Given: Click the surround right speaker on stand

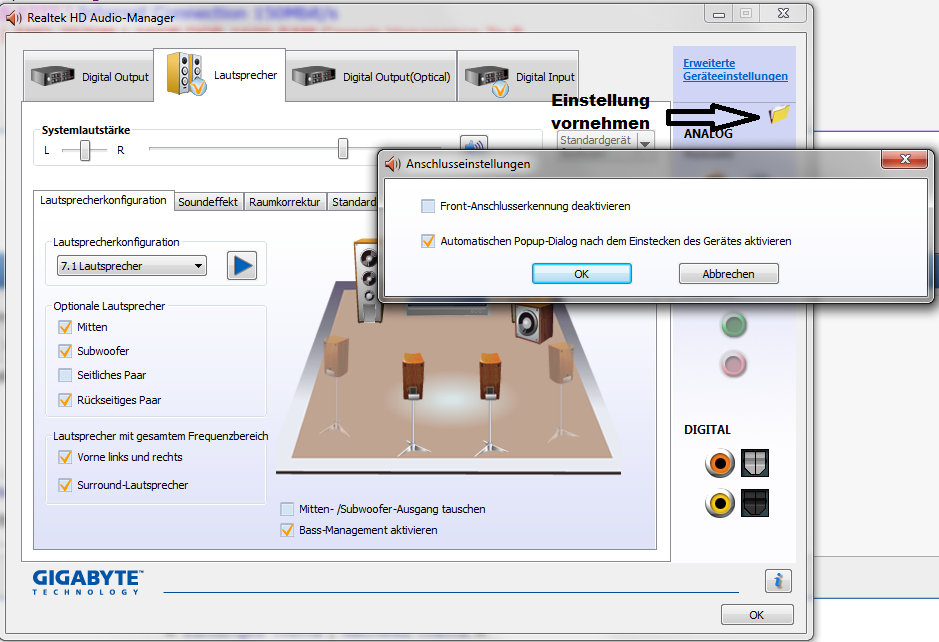Looking at the screenshot, I should point(561,390).
